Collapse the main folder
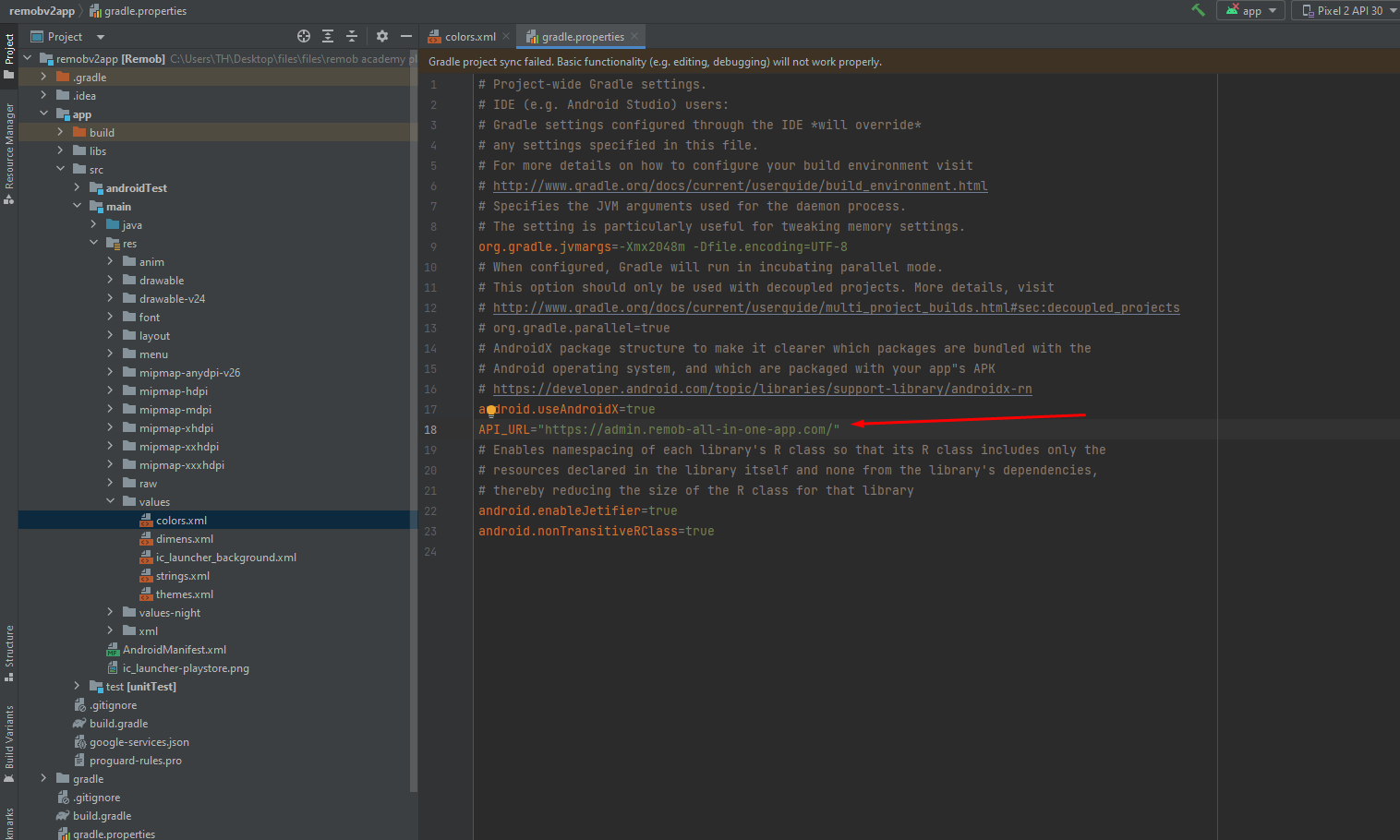This screenshot has width=1400, height=840. click(x=77, y=206)
